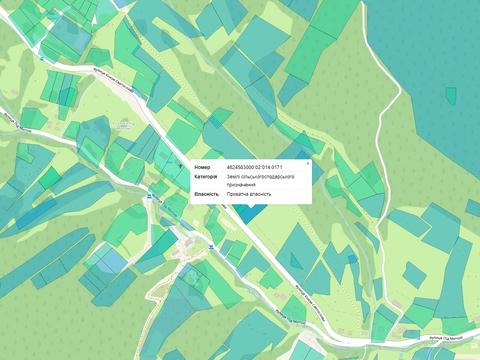
Task: Click the cadastral number 4624583000:02:014:0171
Action: (x=255, y=167)
